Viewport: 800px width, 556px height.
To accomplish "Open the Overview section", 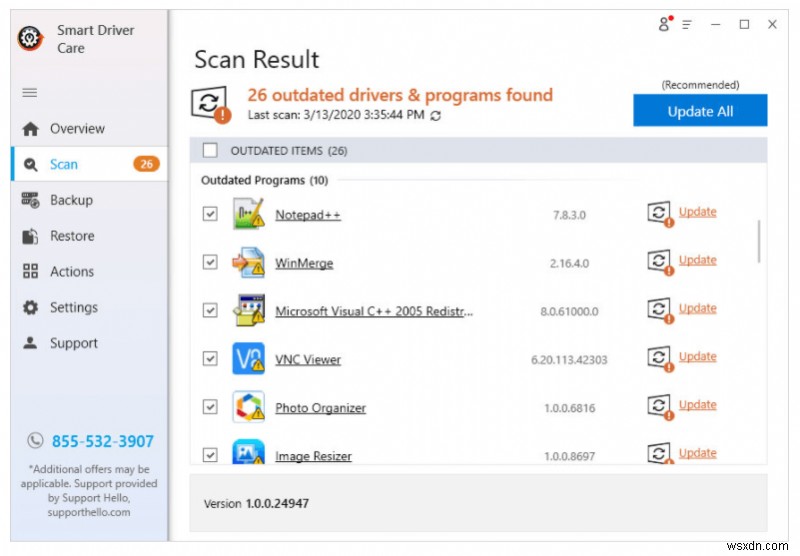I will pyautogui.click(x=89, y=129).
